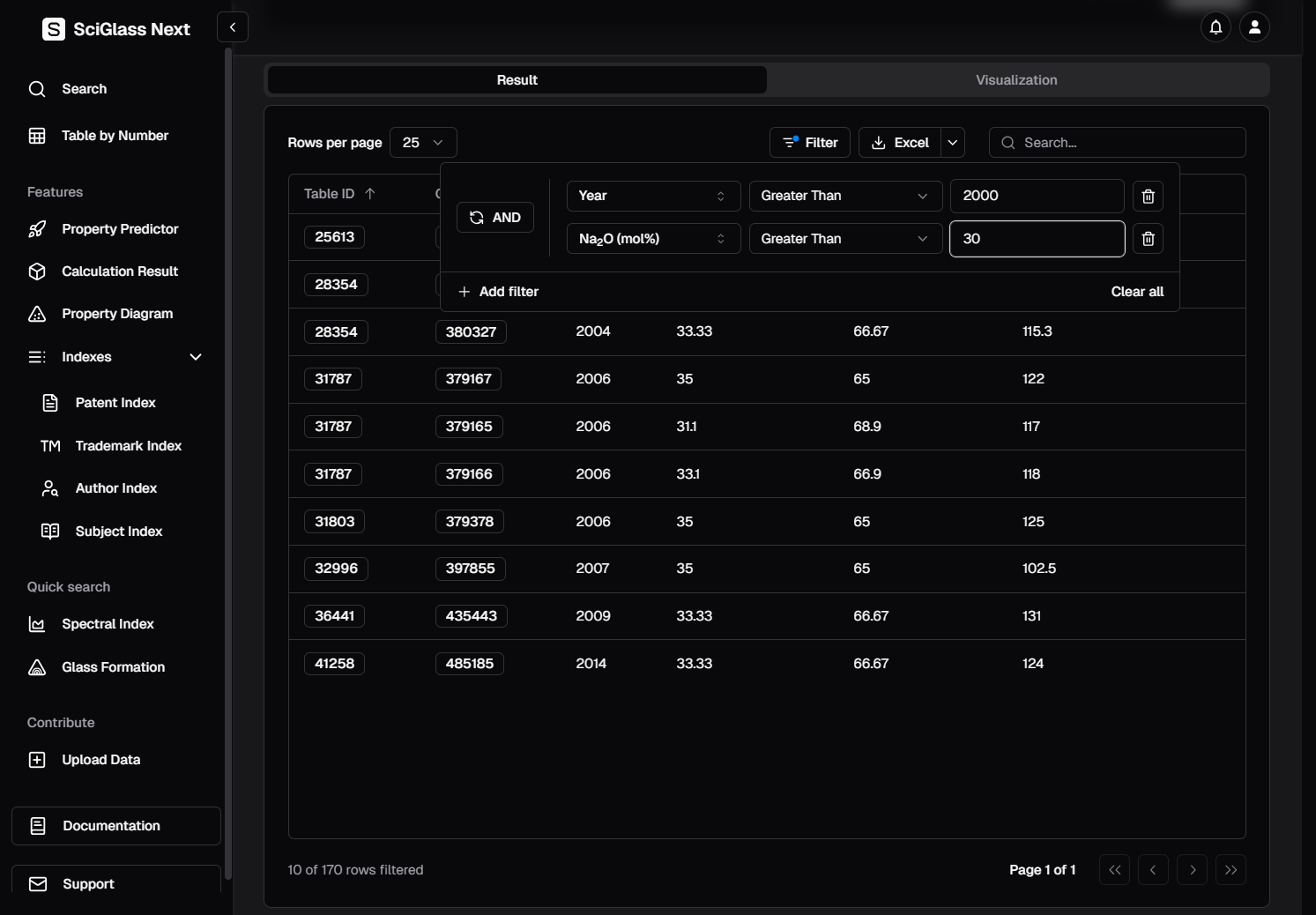Click Clear all filters
Screen dimensions: 1316x915
click(1137, 292)
